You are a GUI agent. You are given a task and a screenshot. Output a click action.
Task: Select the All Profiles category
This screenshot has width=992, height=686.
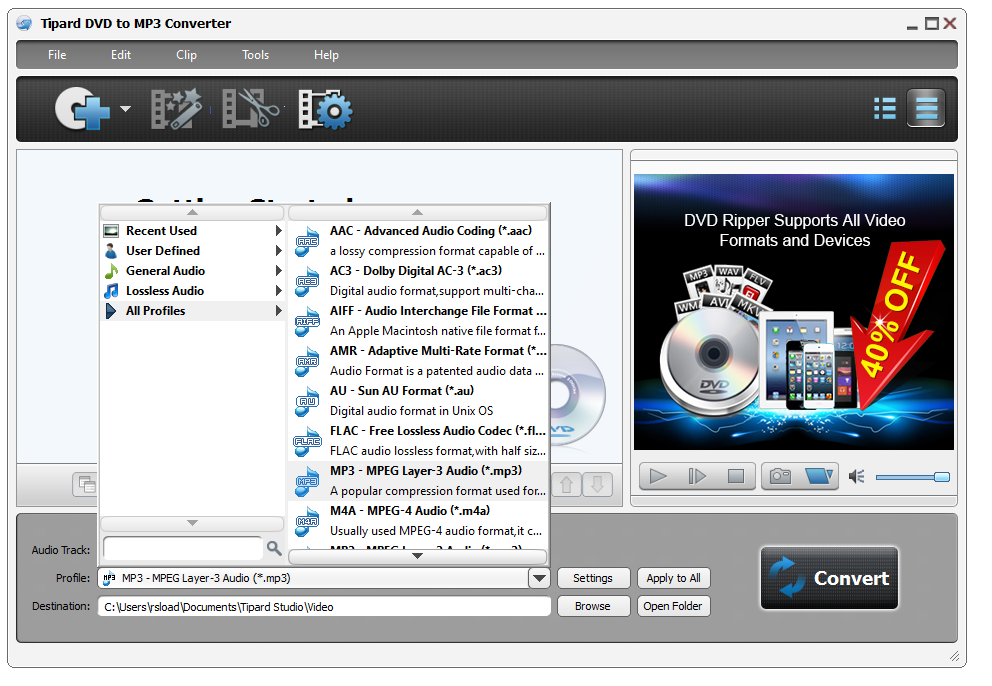pyautogui.click(x=192, y=311)
